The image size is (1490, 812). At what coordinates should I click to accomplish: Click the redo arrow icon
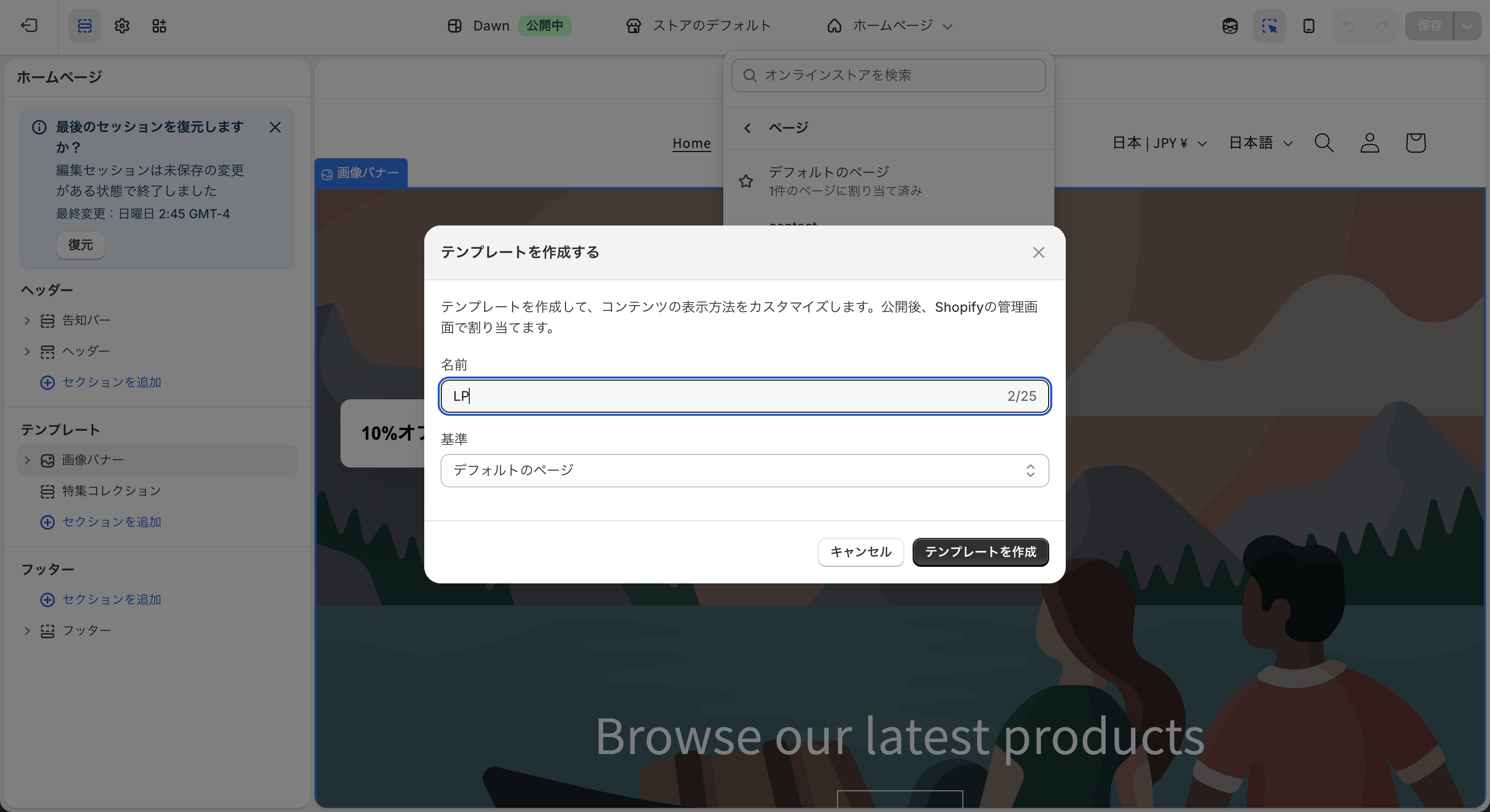1382,25
